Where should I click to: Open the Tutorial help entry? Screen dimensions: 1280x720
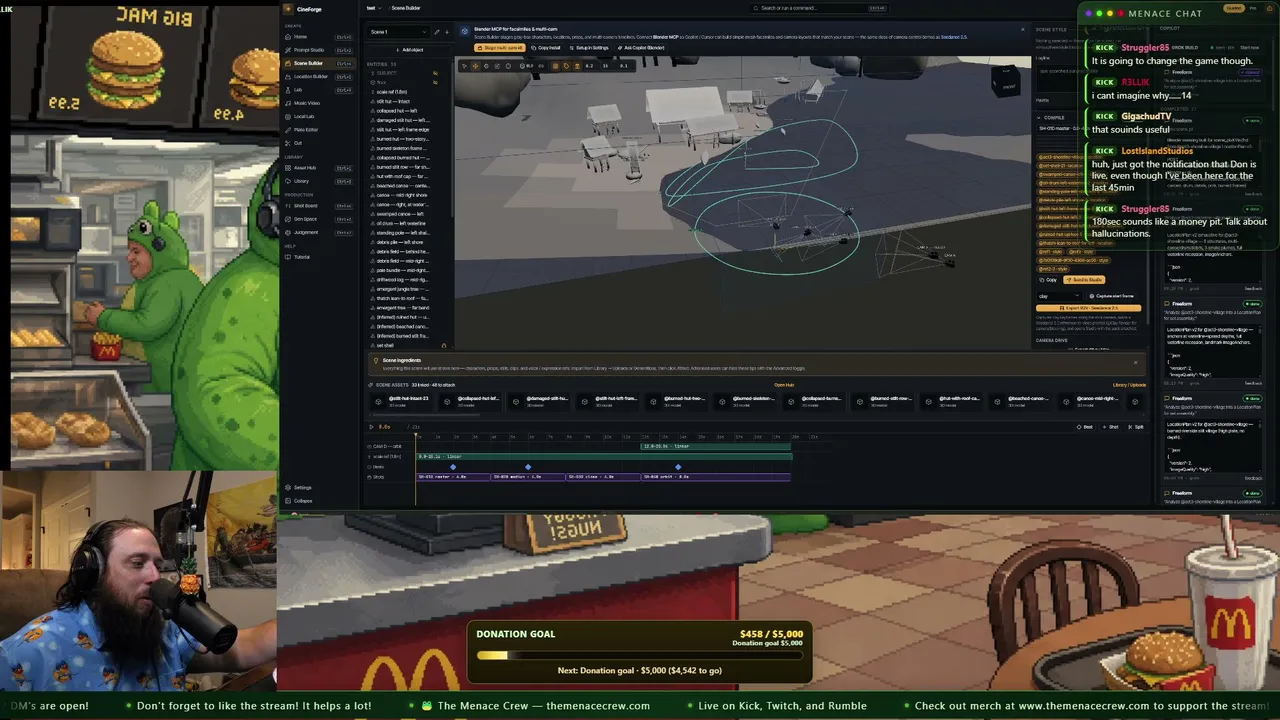tap(318, 257)
